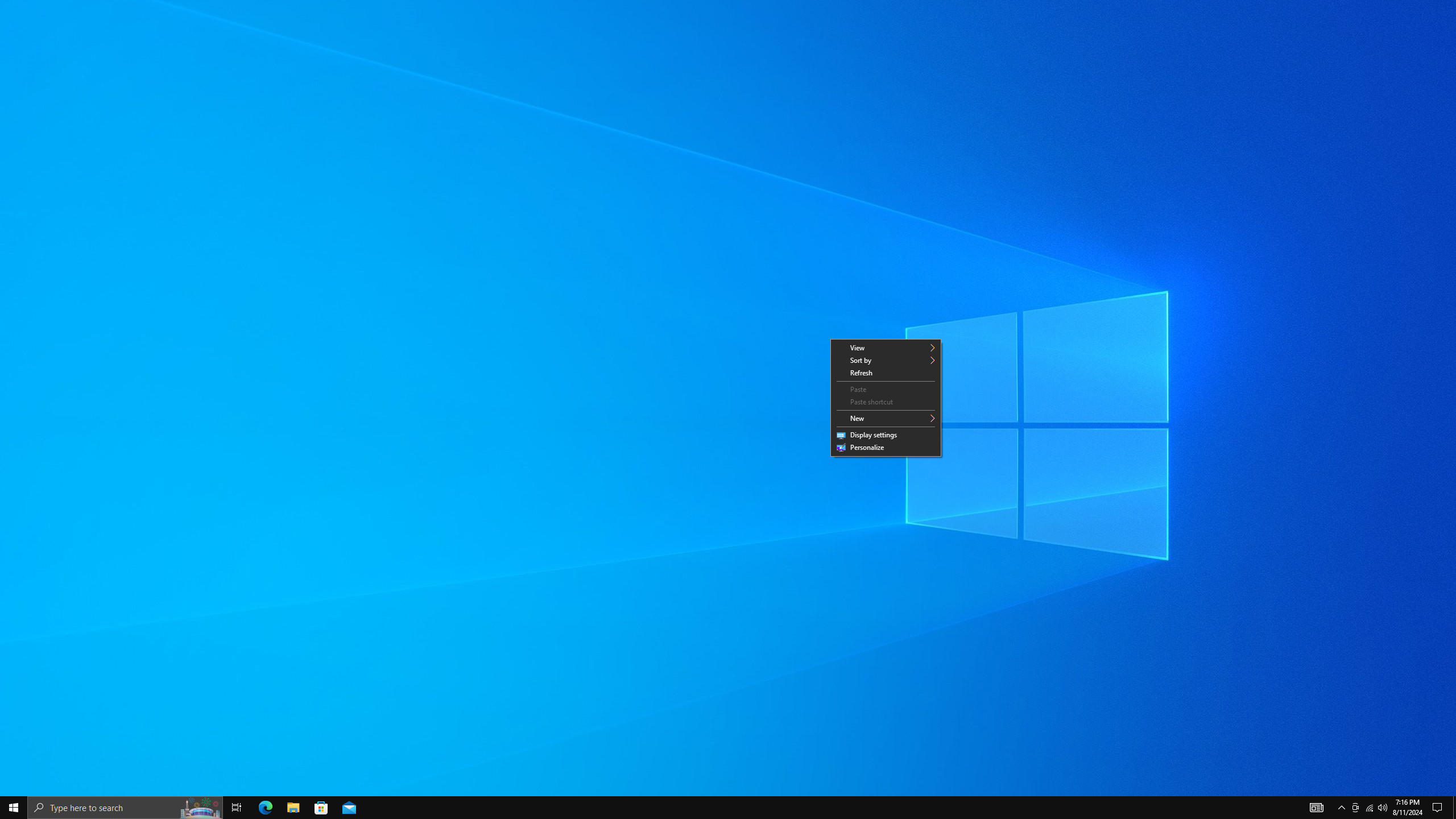The width and height of the screenshot is (1456, 819).
Task: Launch Microsoft Store from the taskbar
Action: [x=321, y=807]
